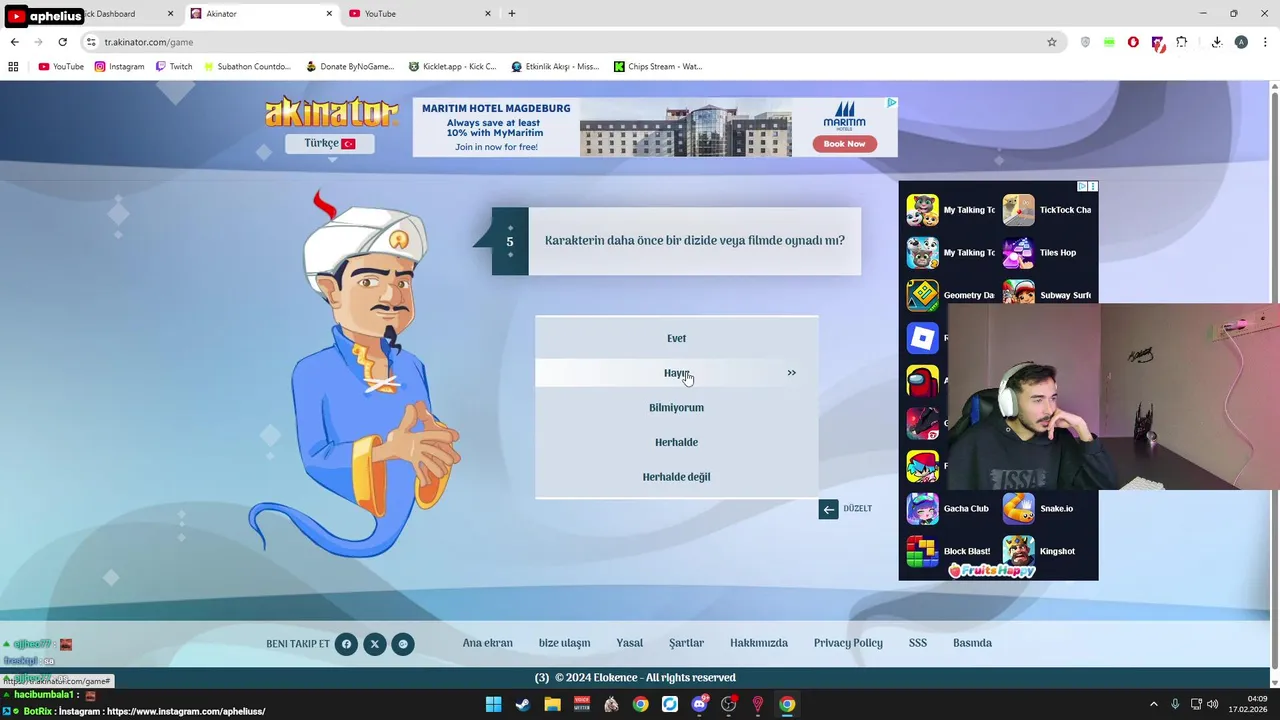Open taskbar volume control
The image size is (1280, 720).
click(x=1213, y=704)
